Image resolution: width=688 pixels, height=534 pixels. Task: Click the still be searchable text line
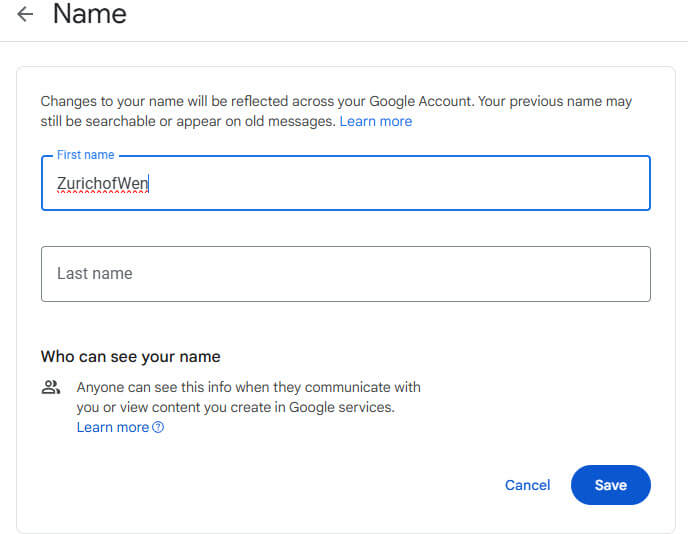188,121
